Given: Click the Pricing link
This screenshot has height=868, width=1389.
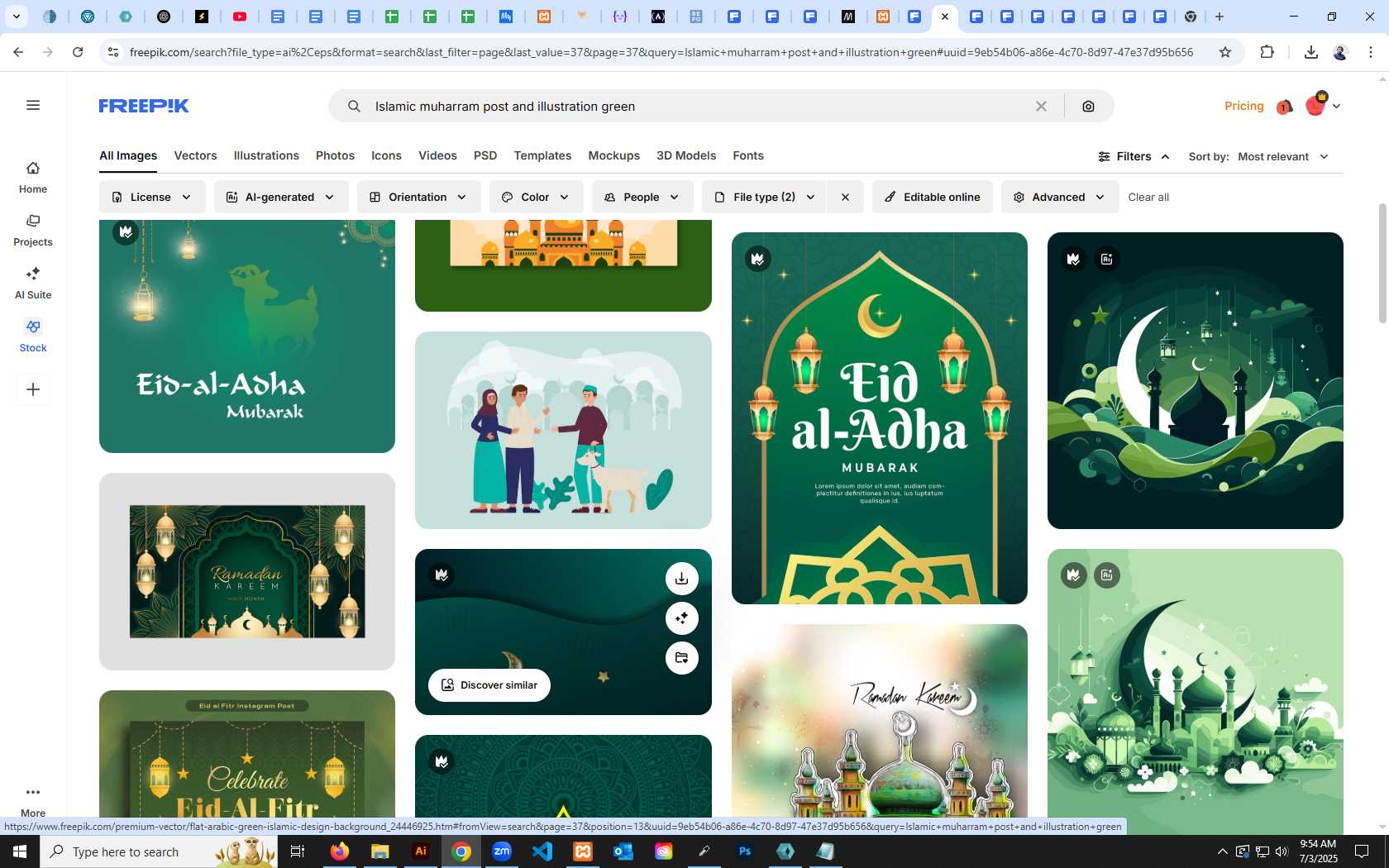Looking at the screenshot, I should (1244, 106).
